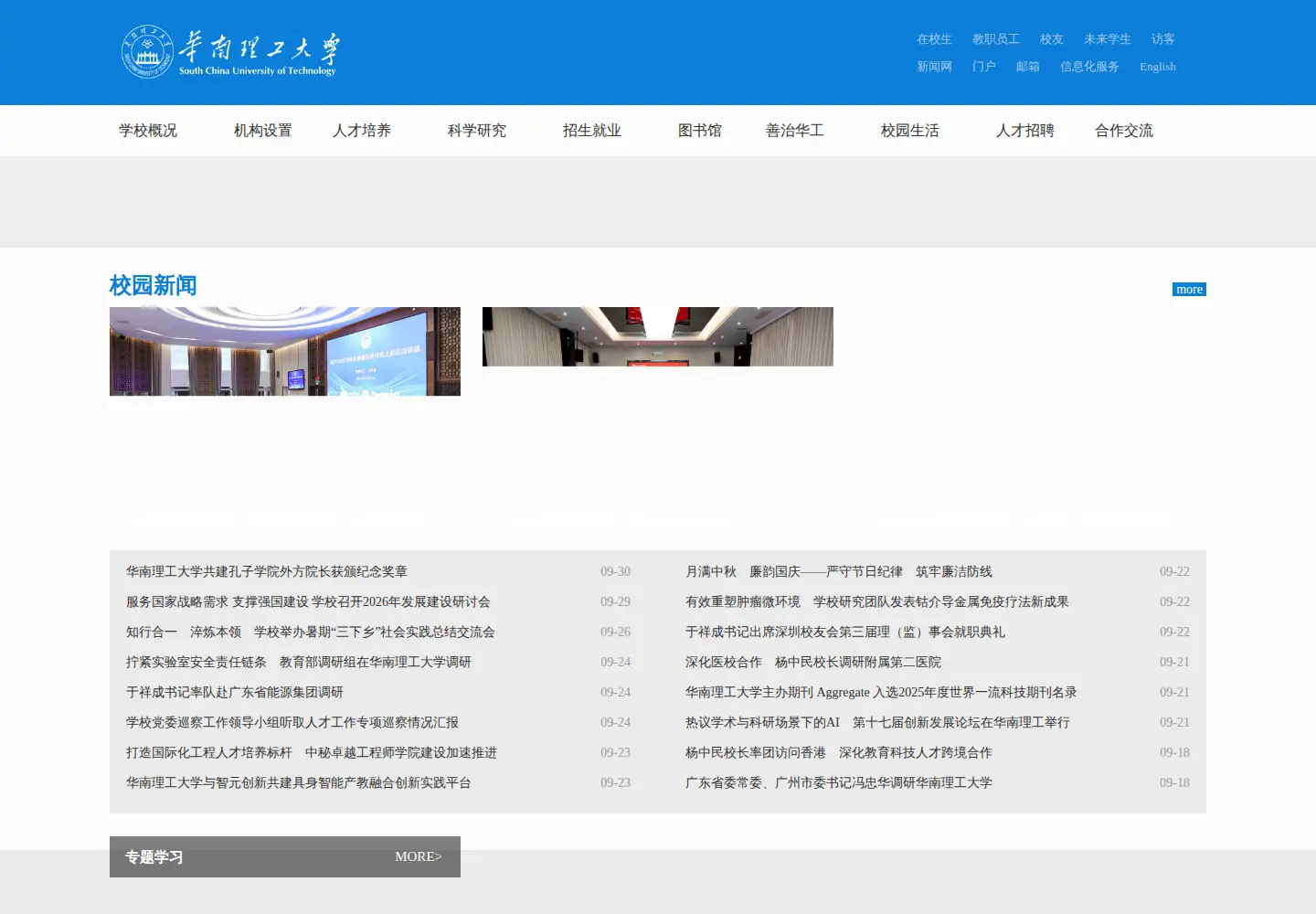Open news 拧紧实验室安全责任链条

[x=299, y=662]
